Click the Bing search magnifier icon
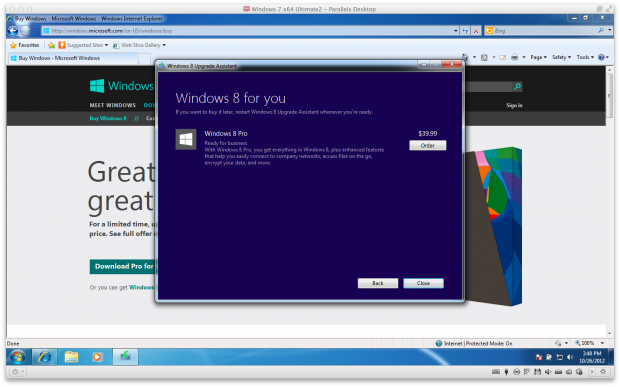Image resolution: width=620 pixels, height=387 pixels. pyautogui.click(x=601, y=30)
